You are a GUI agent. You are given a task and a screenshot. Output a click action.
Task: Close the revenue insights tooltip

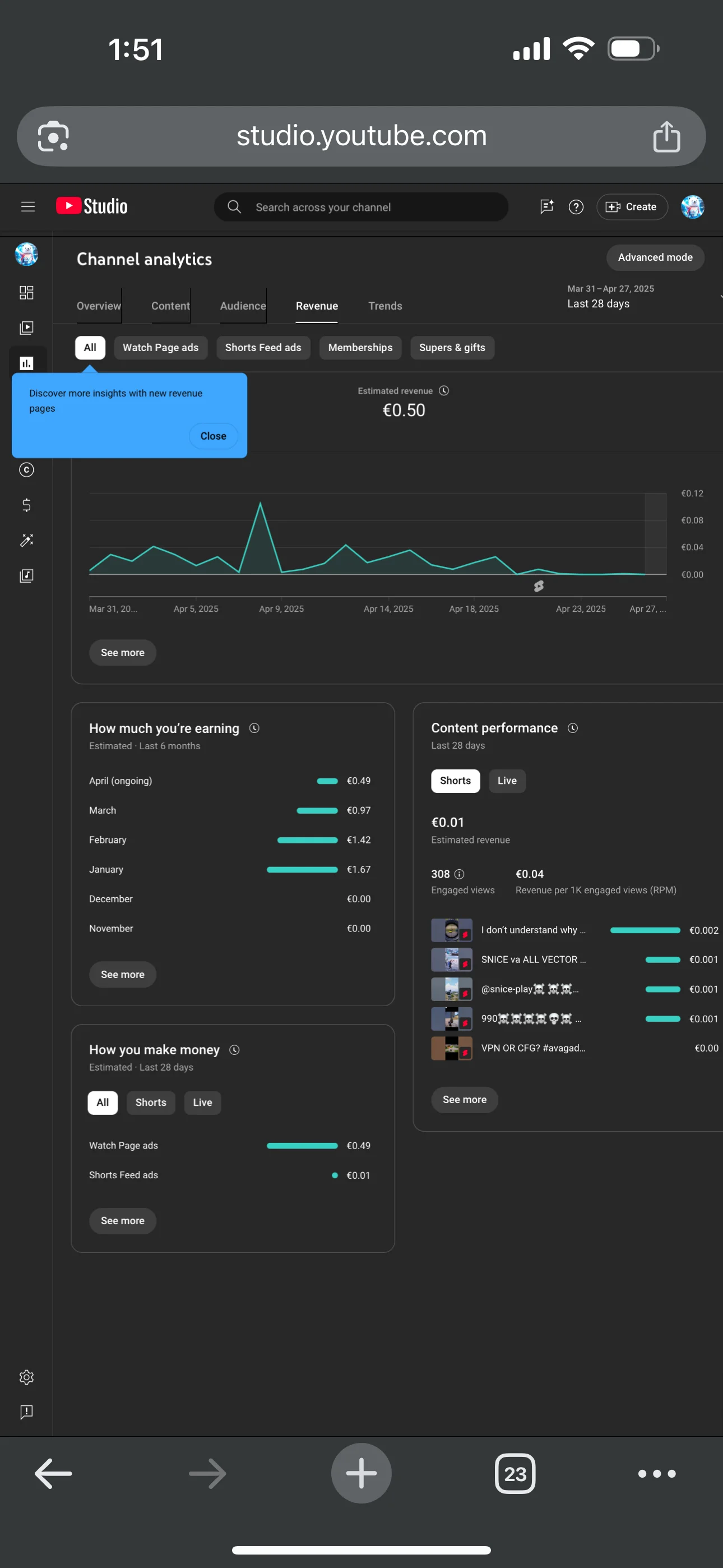click(213, 436)
